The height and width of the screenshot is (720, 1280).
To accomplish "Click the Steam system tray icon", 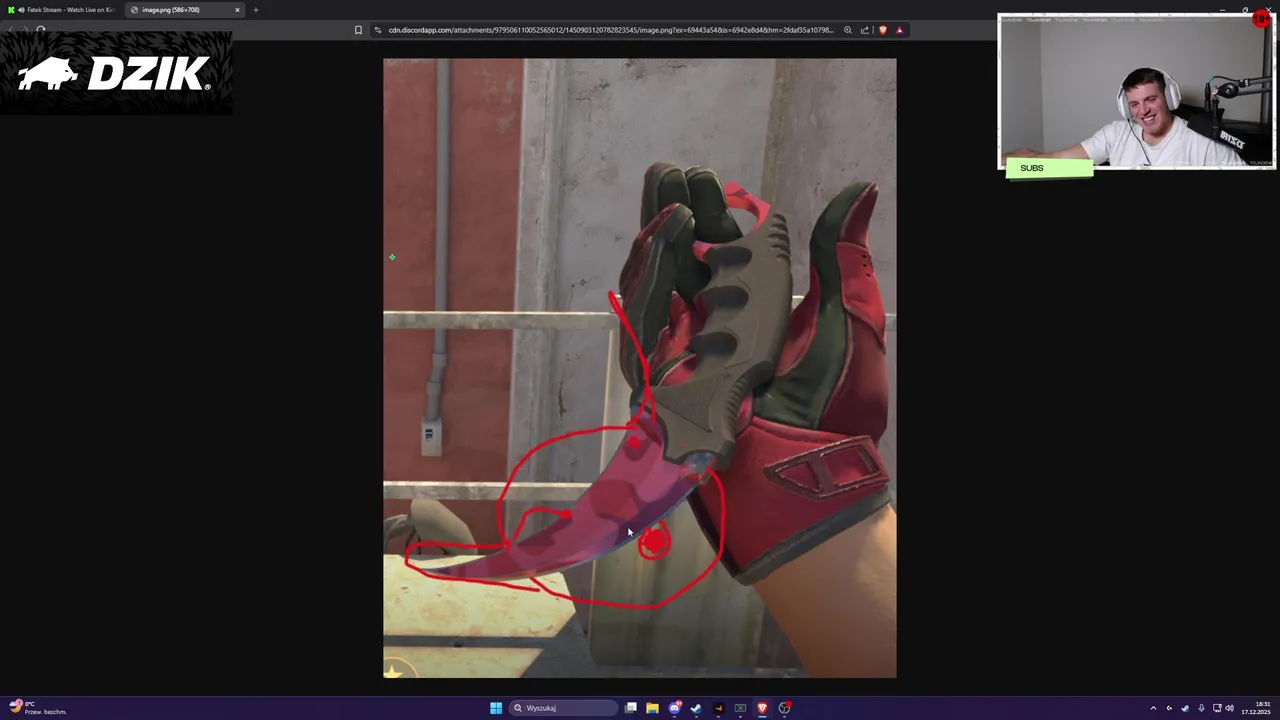I will (x=1185, y=708).
